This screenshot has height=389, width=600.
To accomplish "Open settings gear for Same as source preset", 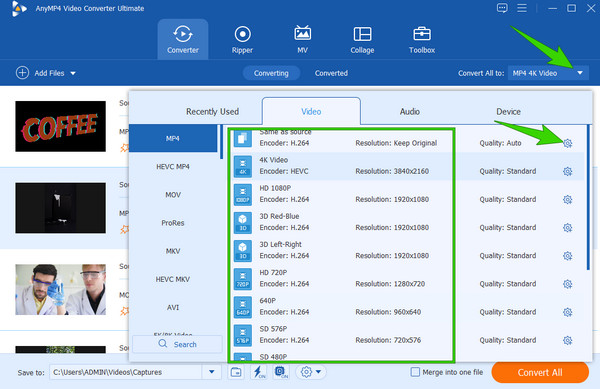I will coord(567,143).
